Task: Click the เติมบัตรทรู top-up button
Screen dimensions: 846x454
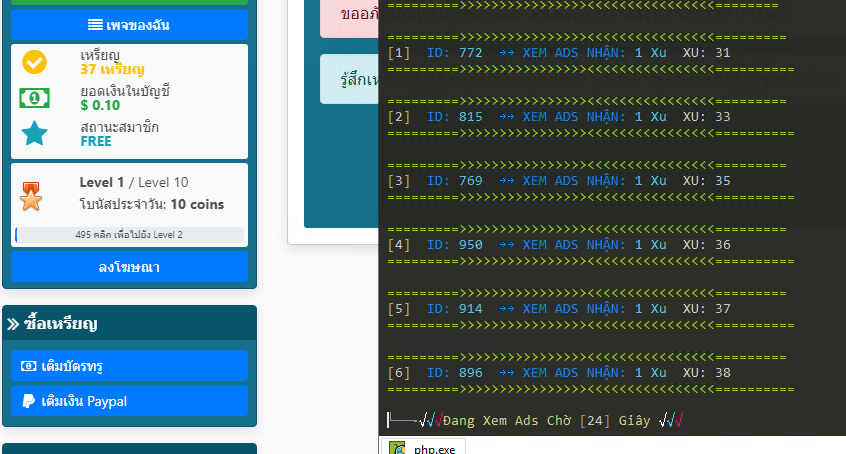Action: click(x=129, y=365)
